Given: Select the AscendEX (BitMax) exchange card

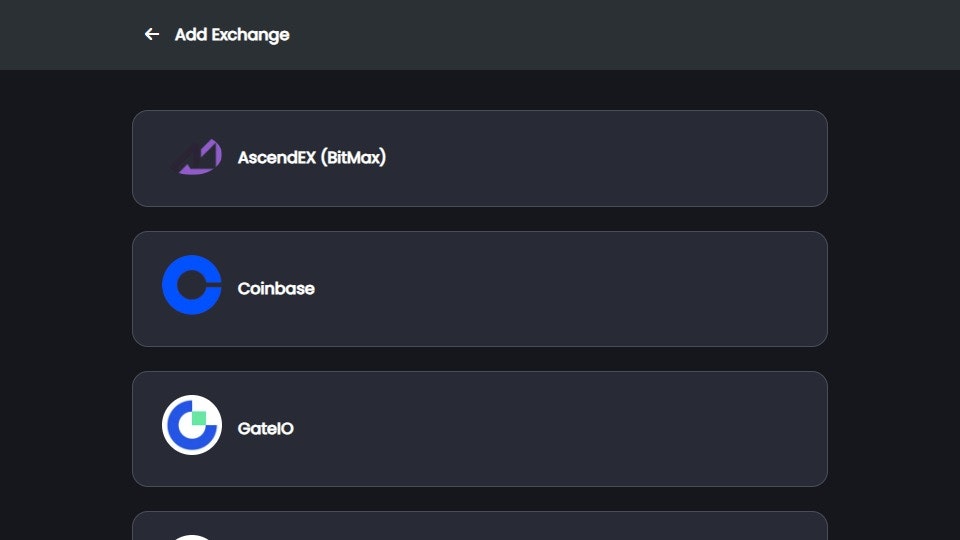Looking at the screenshot, I should click(480, 158).
